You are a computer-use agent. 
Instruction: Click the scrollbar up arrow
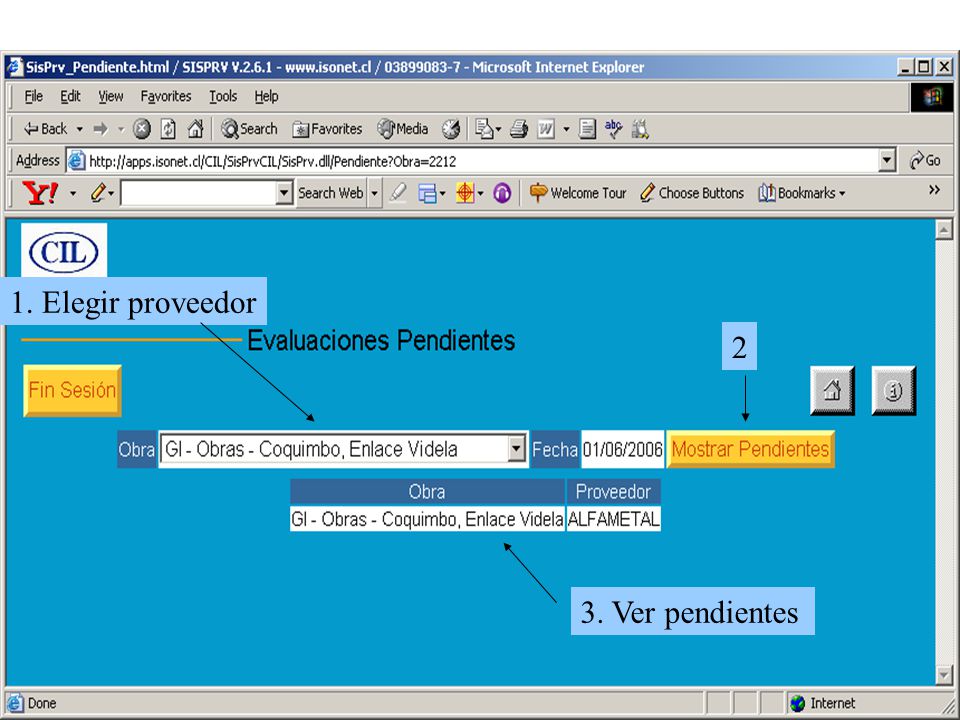point(944,230)
